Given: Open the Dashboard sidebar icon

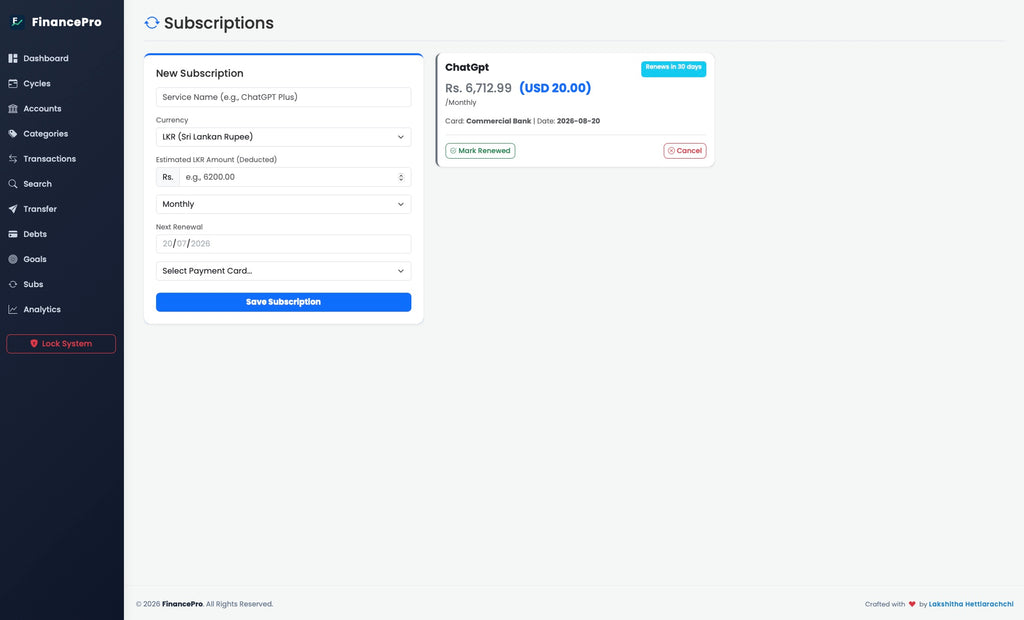Looking at the screenshot, I should (x=12, y=58).
